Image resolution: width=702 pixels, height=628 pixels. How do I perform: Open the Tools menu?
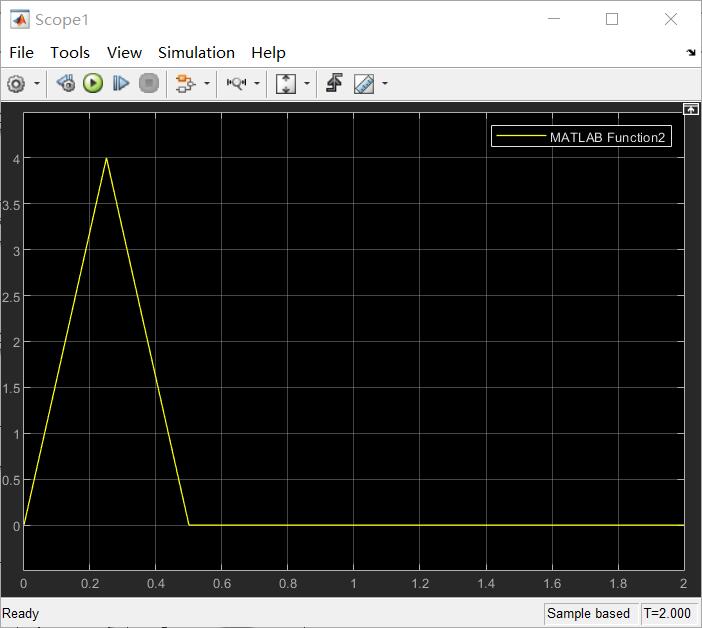(70, 53)
